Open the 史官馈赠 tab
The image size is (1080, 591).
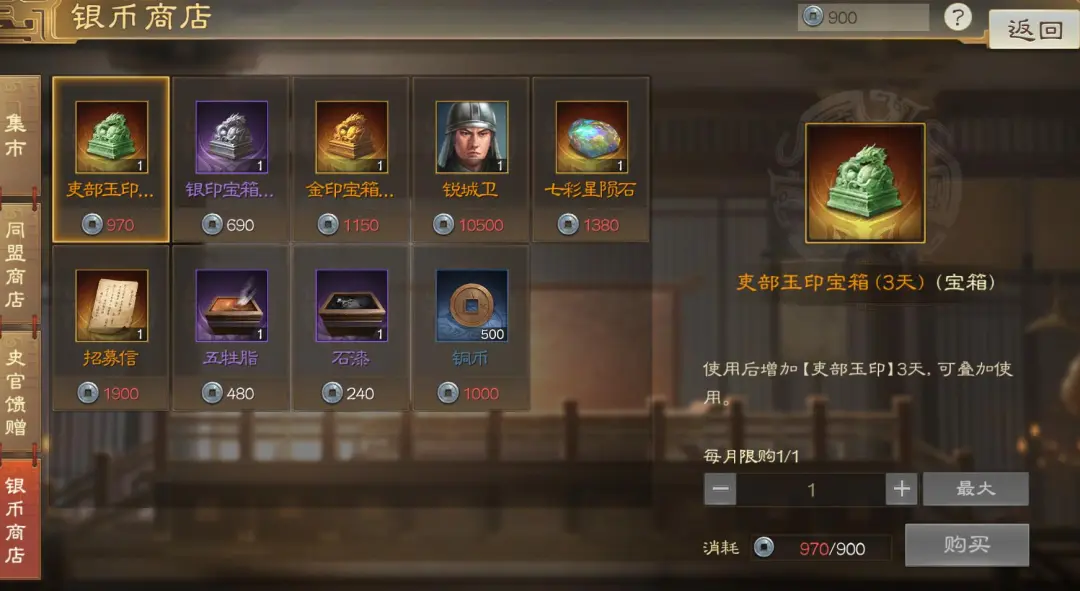pyautogui.click(x=19, y=391)
